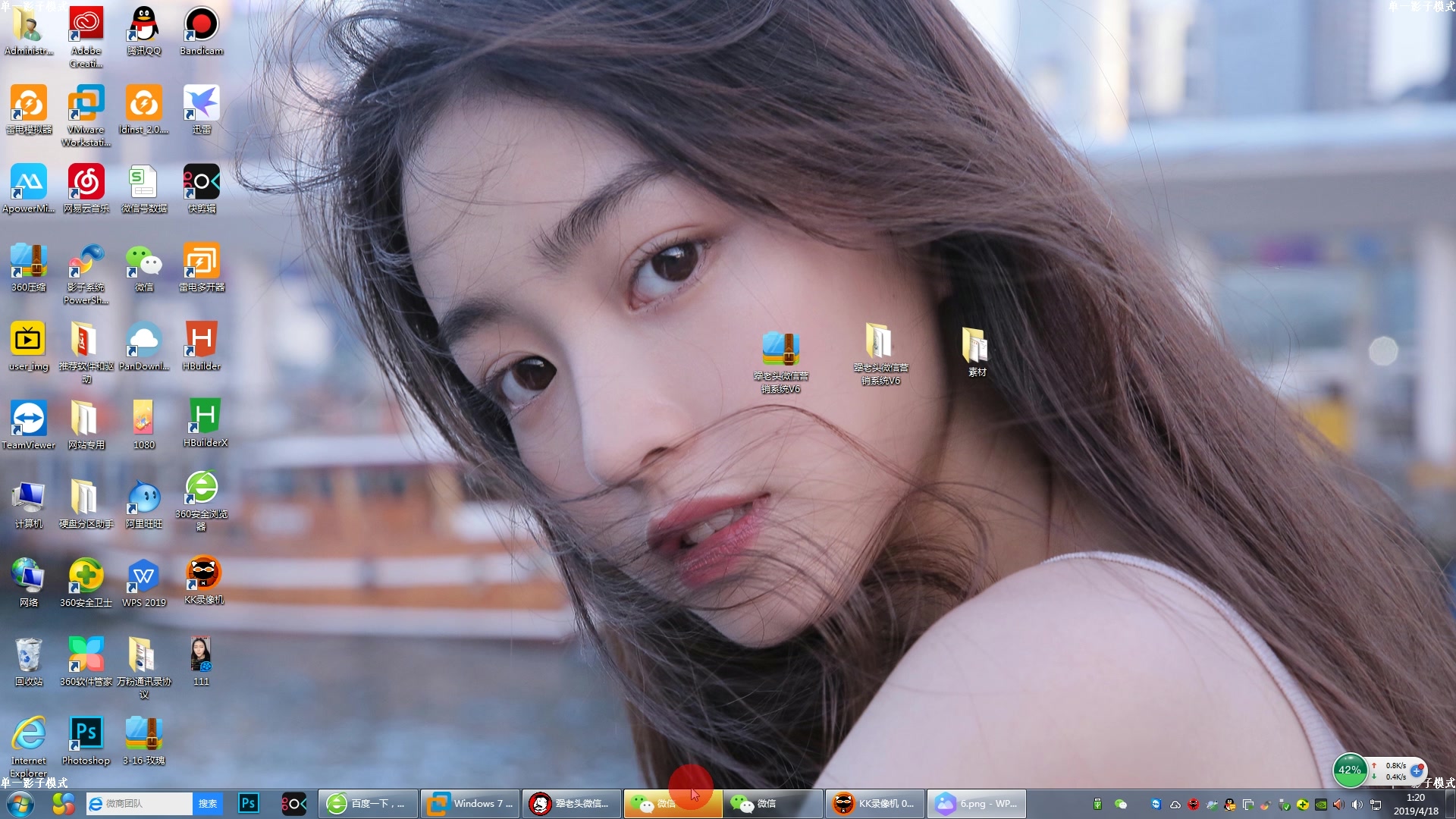Switch to the 6.png WPS taskbar window

tap(977, 804)
